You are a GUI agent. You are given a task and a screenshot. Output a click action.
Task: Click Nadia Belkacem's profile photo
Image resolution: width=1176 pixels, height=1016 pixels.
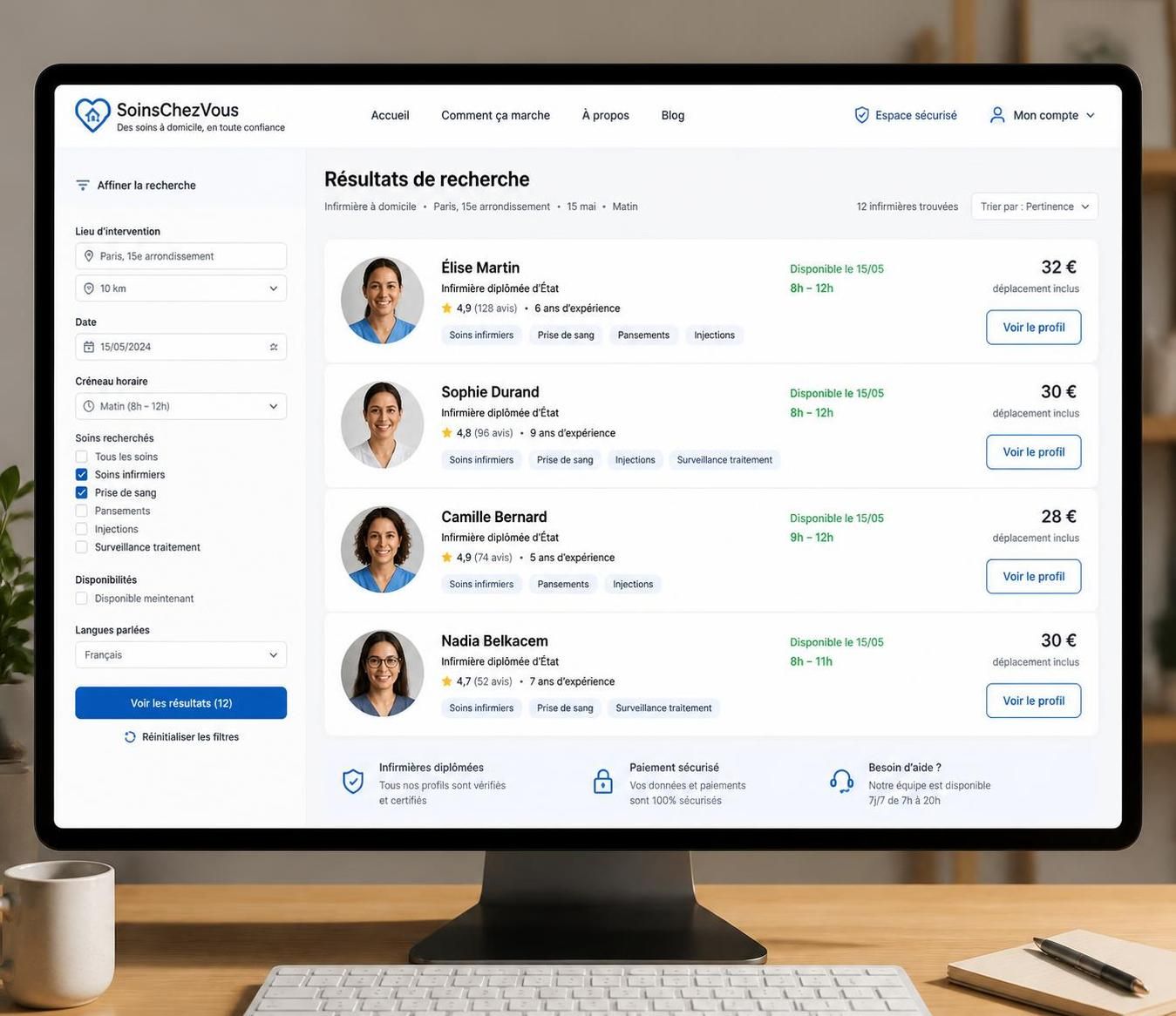click(382, 674)
